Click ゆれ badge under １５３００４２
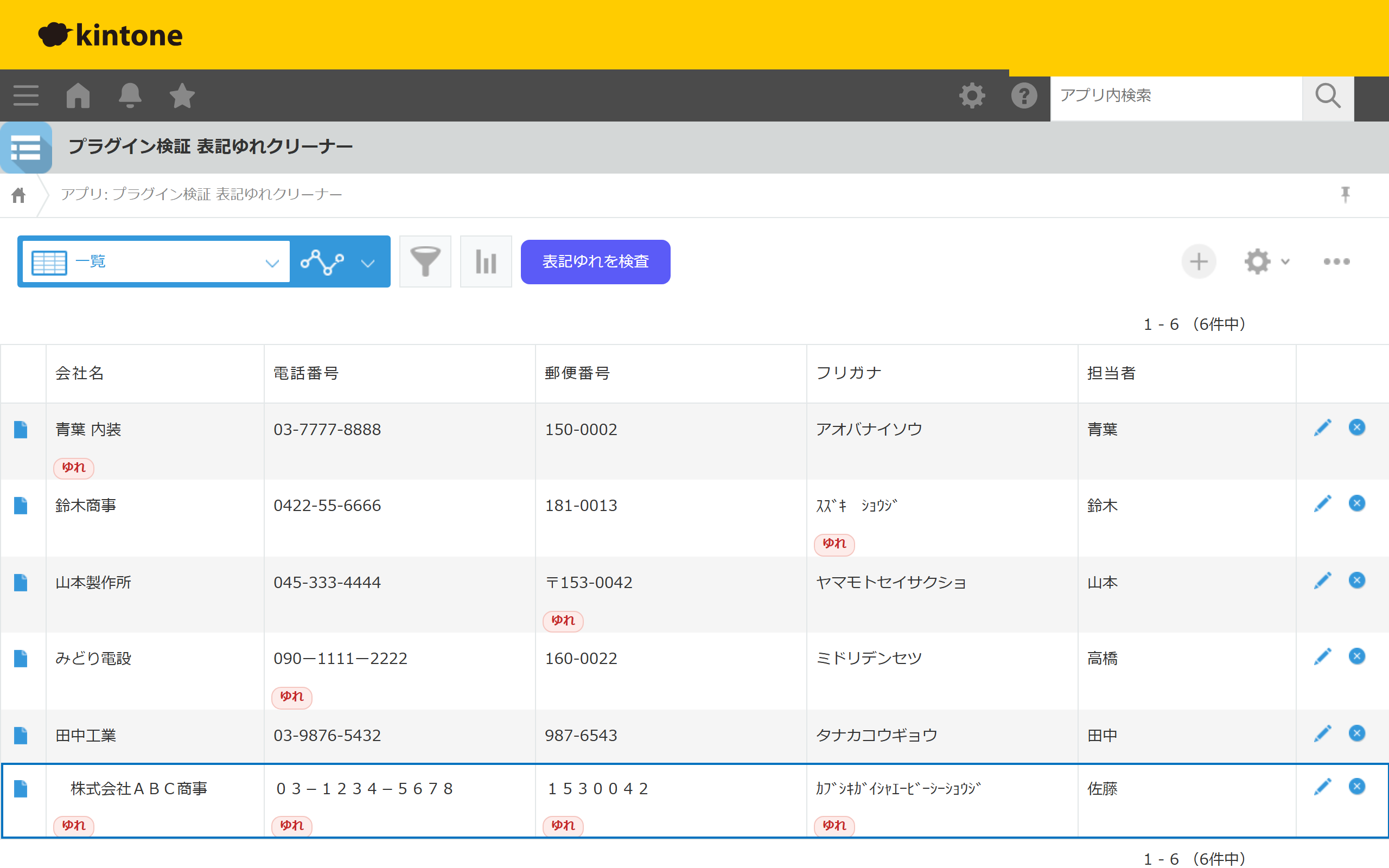The height and width of the screenshot is (868, 1389). pyautogui.click(x=563, y=826)
